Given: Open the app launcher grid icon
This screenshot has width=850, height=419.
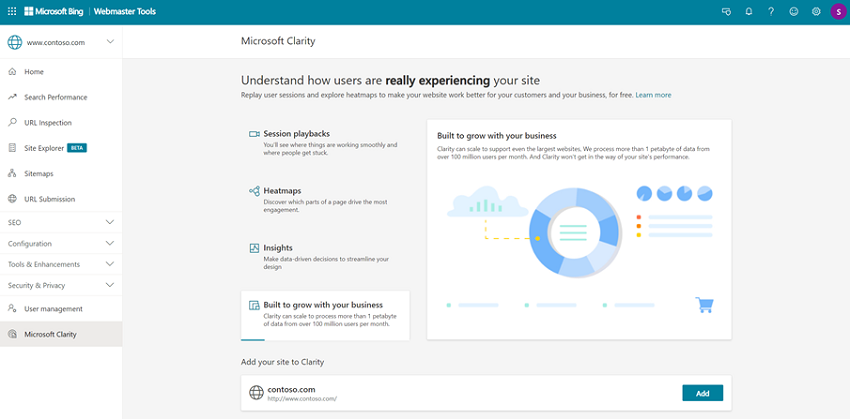Looking at the screenshot, I should 12,11.
